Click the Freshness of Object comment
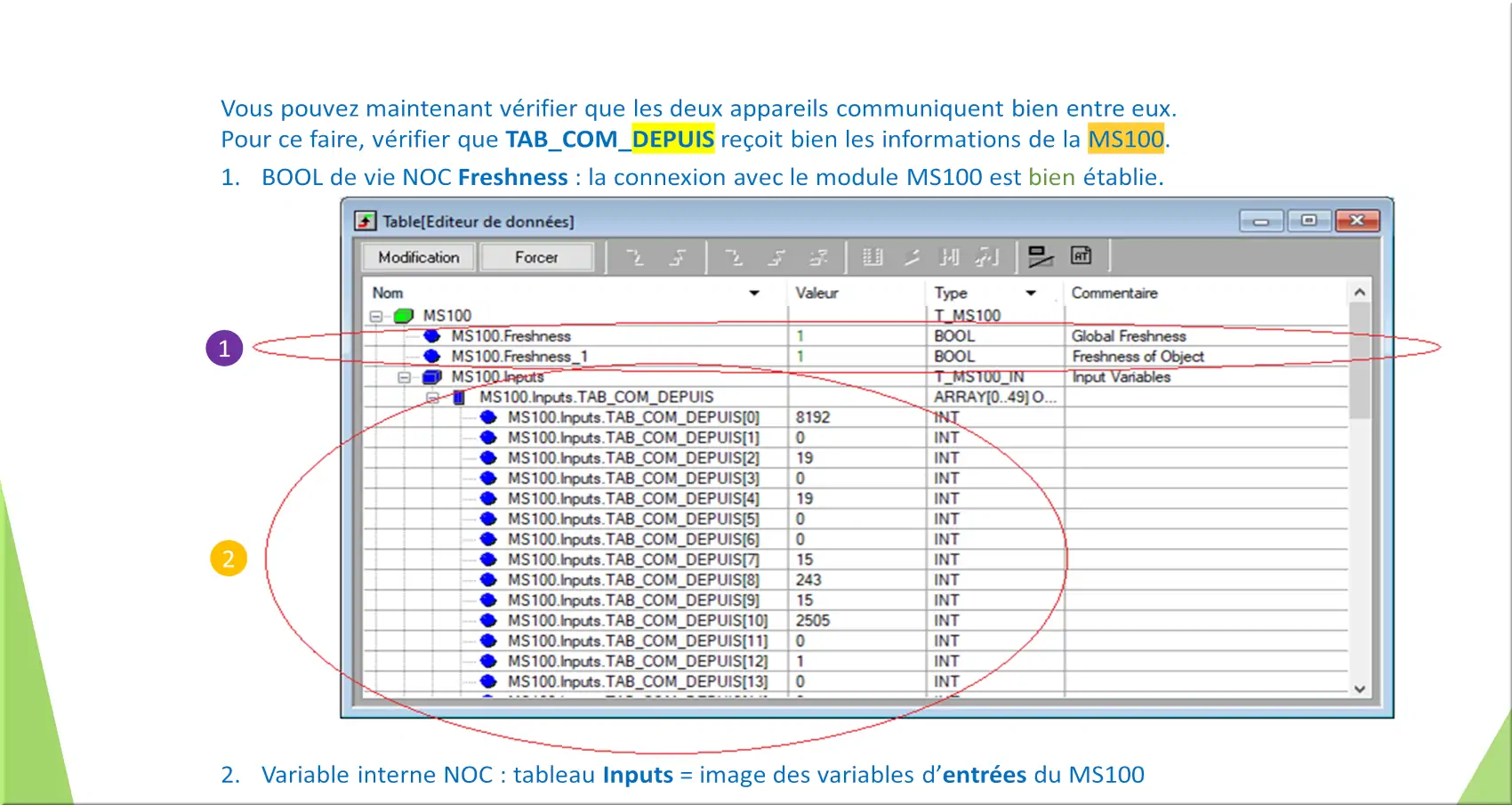The width and height of the screenshot is (1512, 805). pos(1138,357)
